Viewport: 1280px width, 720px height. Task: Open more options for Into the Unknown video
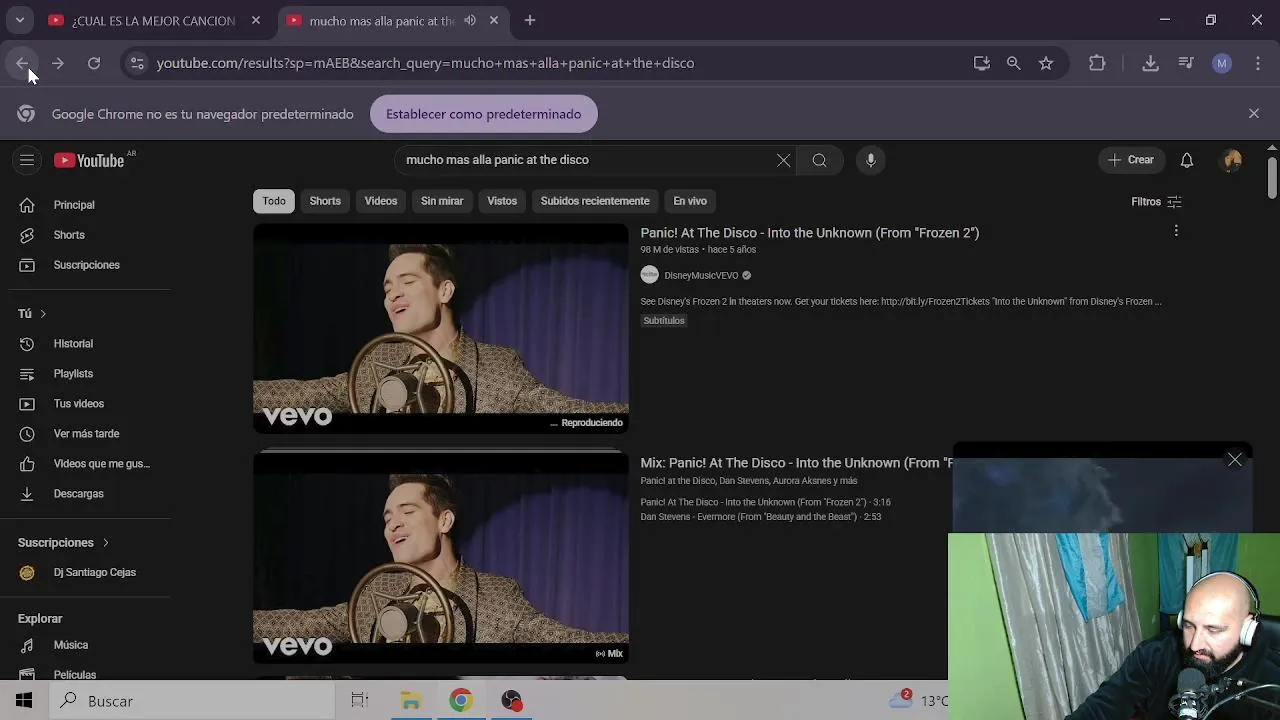tap(1176, 231)
